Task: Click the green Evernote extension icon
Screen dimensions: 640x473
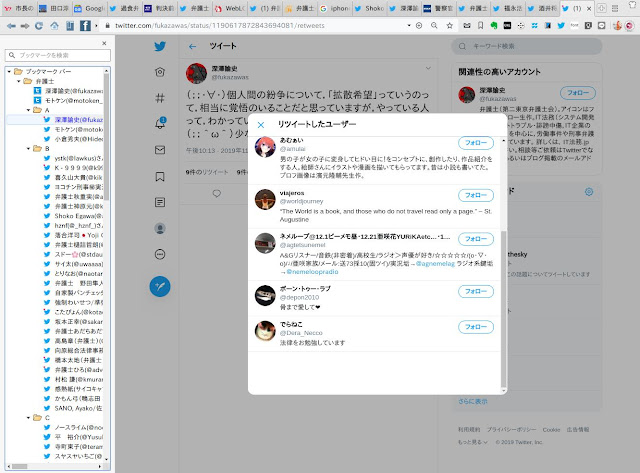Action: click(x=494, y=25)
